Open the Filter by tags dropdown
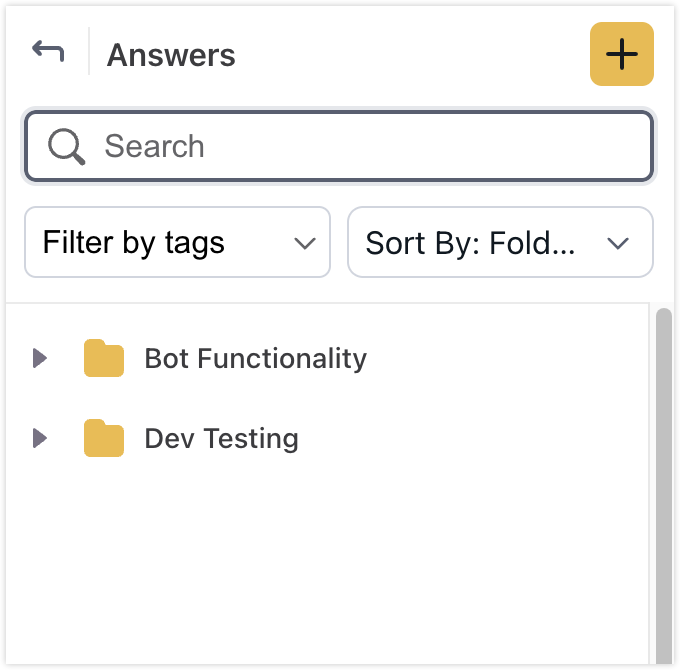This screenshot has width=680, height=670. 177,242
